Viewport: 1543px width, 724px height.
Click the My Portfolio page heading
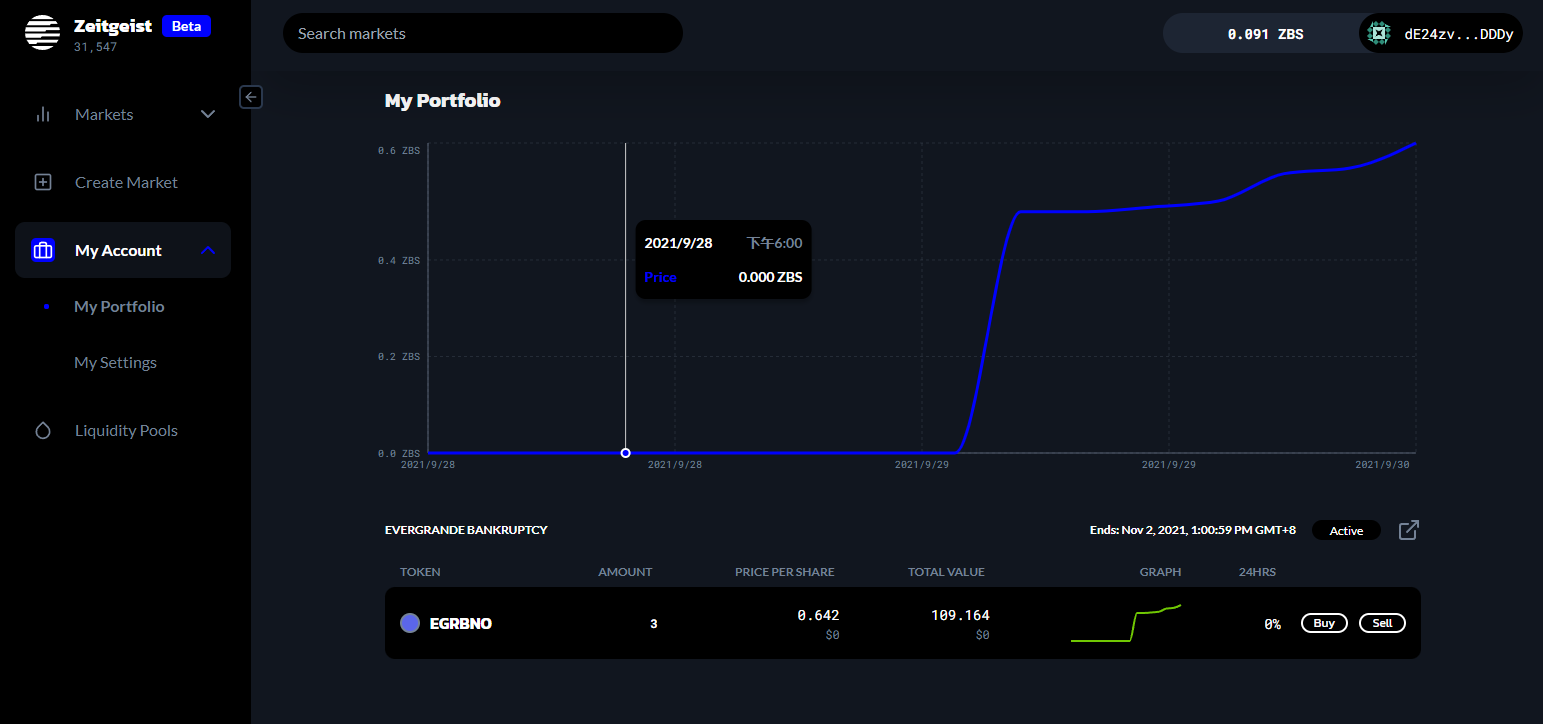tap(443, 100)
